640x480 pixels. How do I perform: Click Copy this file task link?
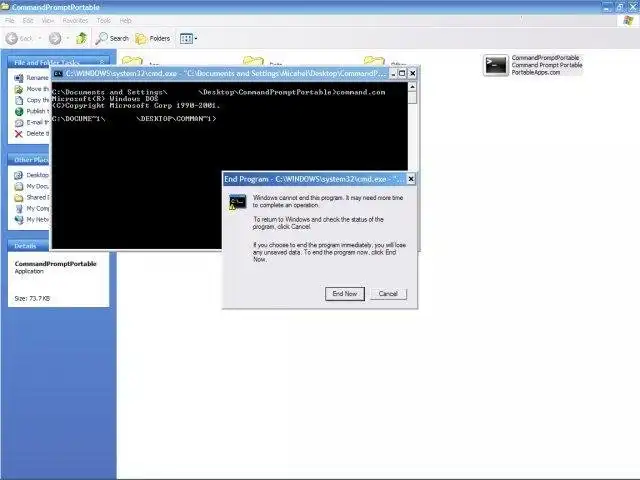coord(38,100)
